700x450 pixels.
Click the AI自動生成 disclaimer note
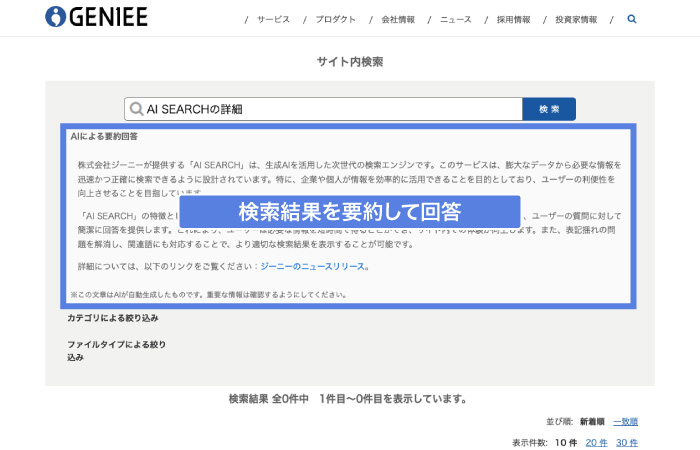208,295
